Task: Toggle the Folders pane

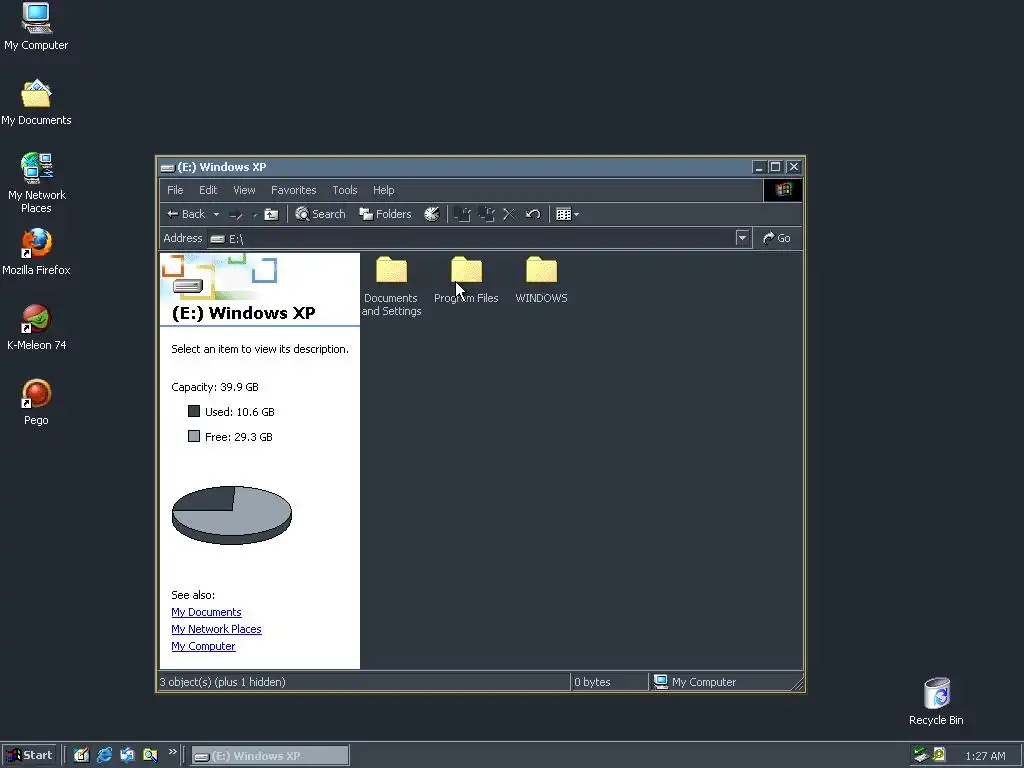Action: click(x=385, y=214)
